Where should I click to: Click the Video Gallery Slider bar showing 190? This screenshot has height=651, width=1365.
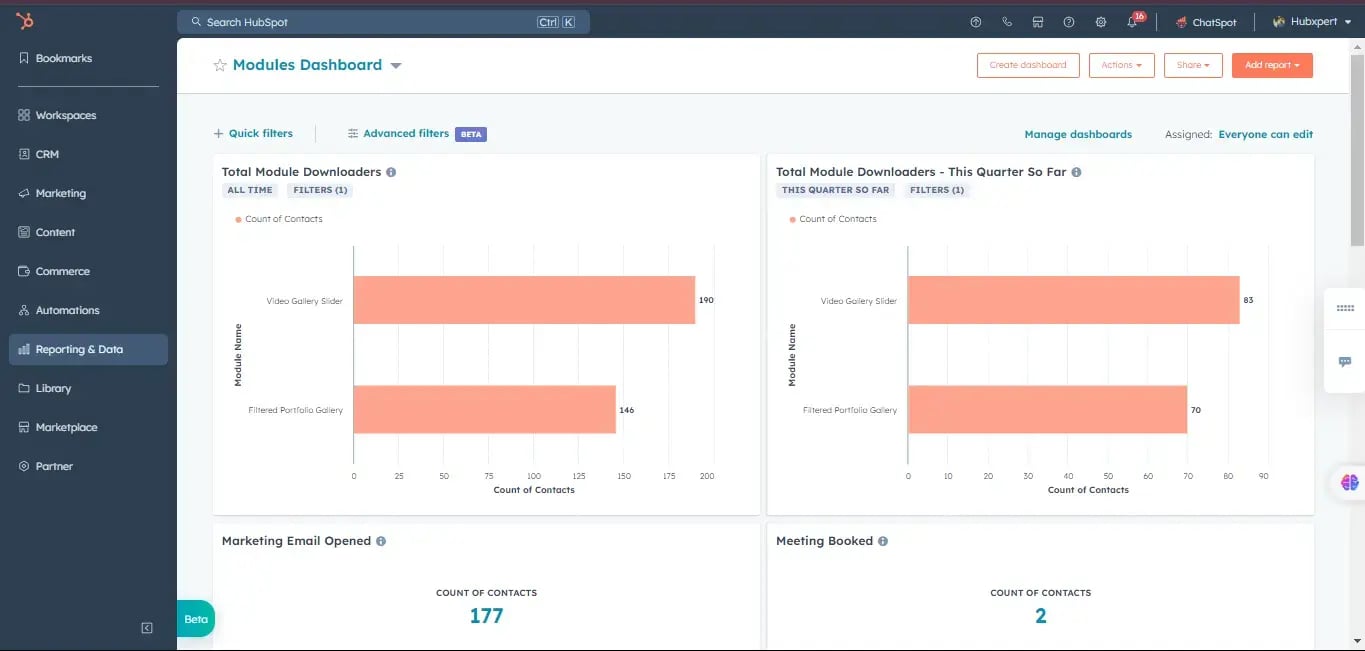point(523,300)
